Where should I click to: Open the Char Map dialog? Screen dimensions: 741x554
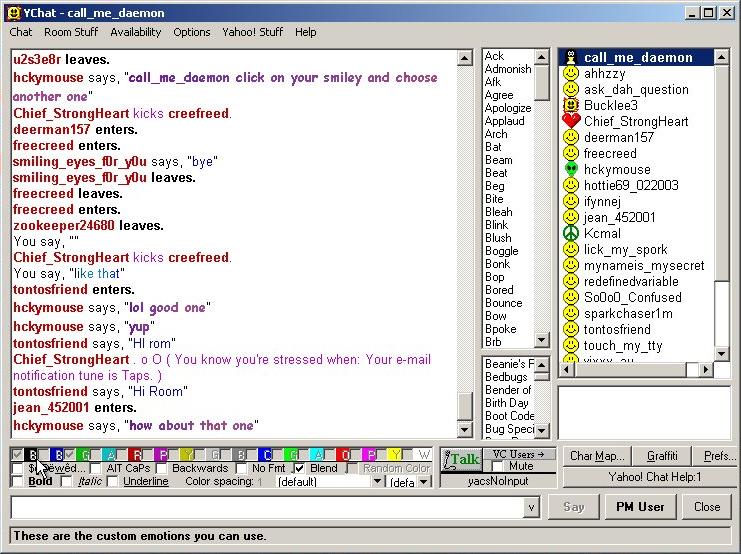click(597, 456)
